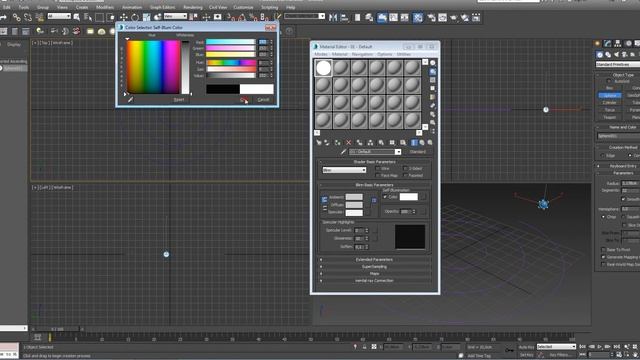This screenshot has width=640, height=360.
Task: Click the Sample Type sphere icon
Action: pos(433,63)
